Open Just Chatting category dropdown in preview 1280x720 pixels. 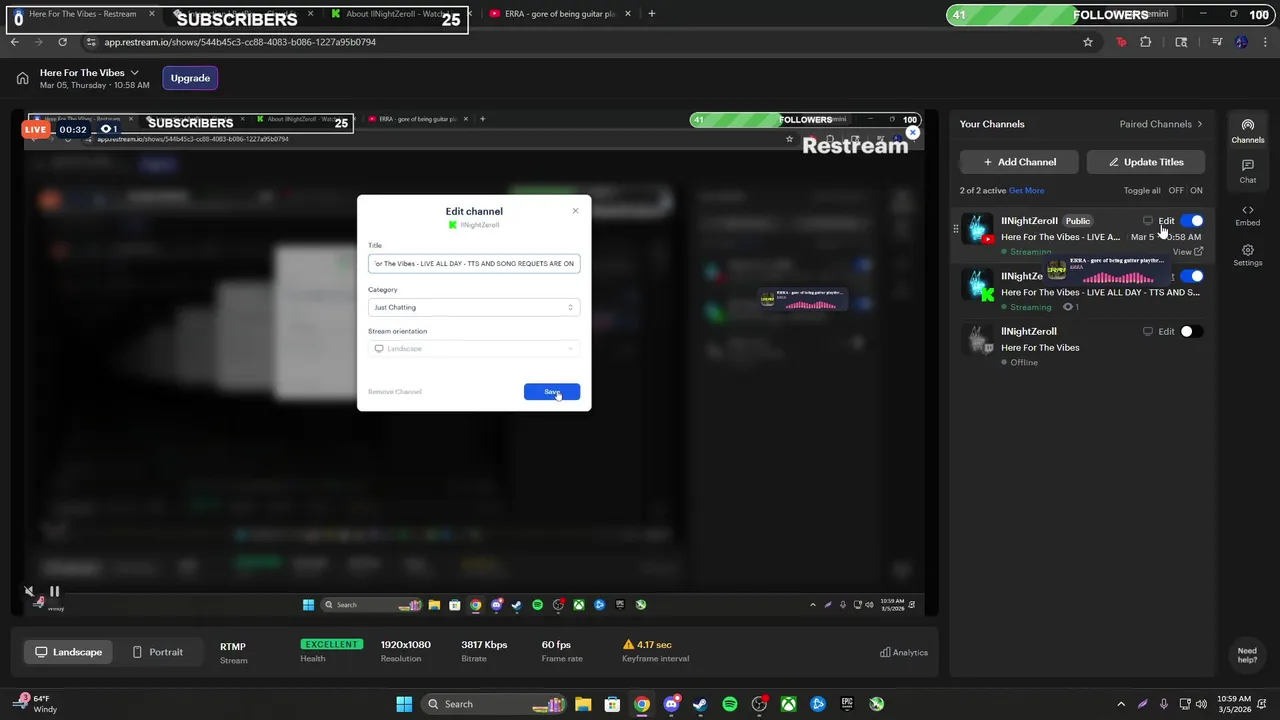coord(474,307)
